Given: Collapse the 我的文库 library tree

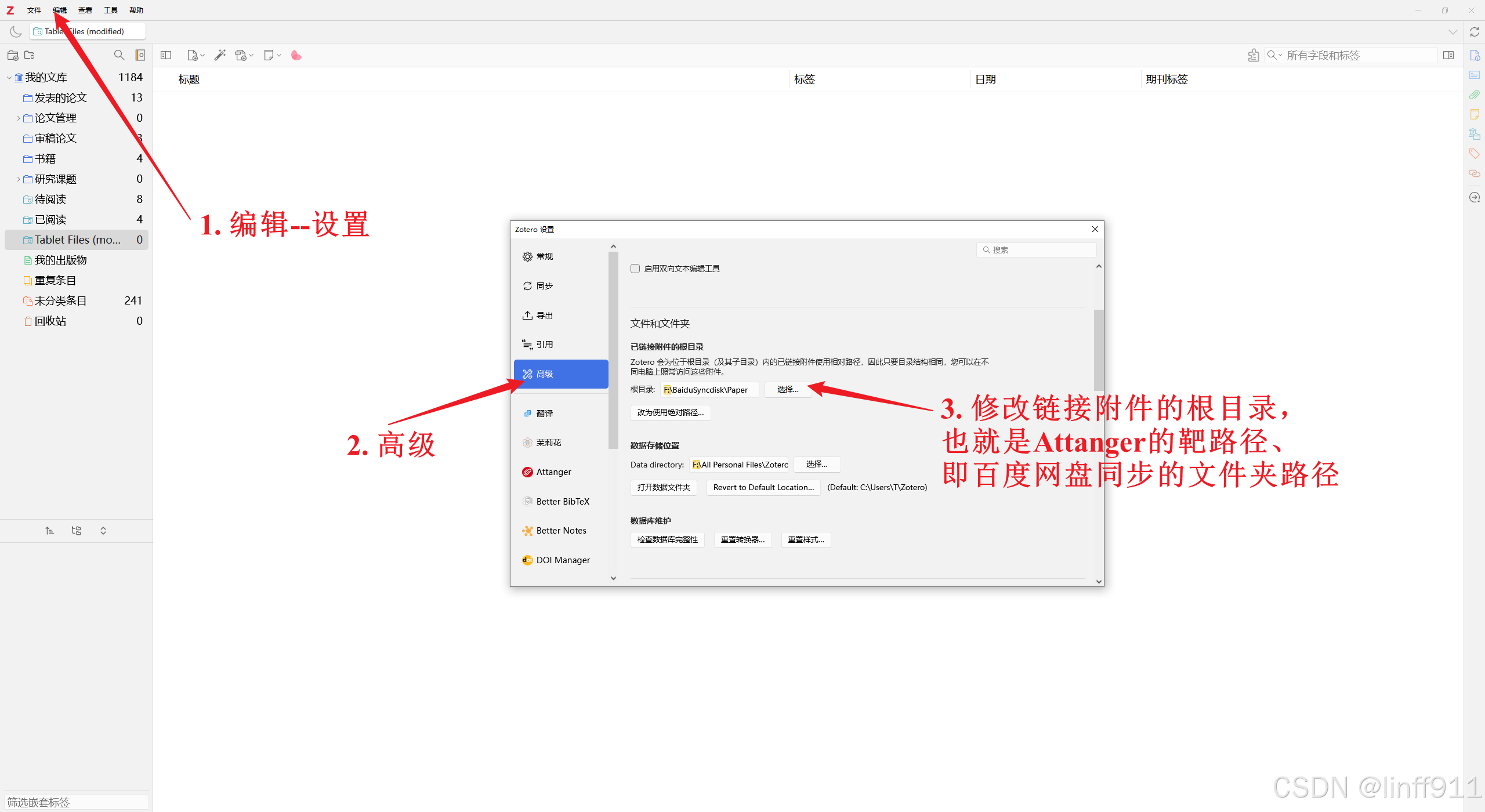Looking at the screenshot, I should click(9, 78).
